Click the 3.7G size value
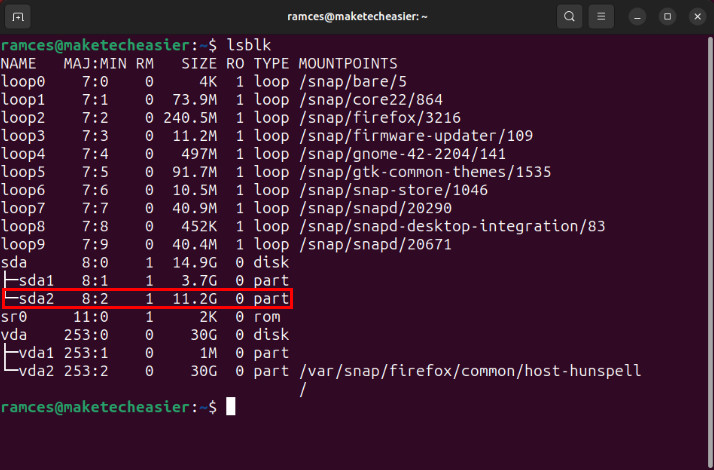This screenshot has height=470, width=714. (x=199, y=281)
